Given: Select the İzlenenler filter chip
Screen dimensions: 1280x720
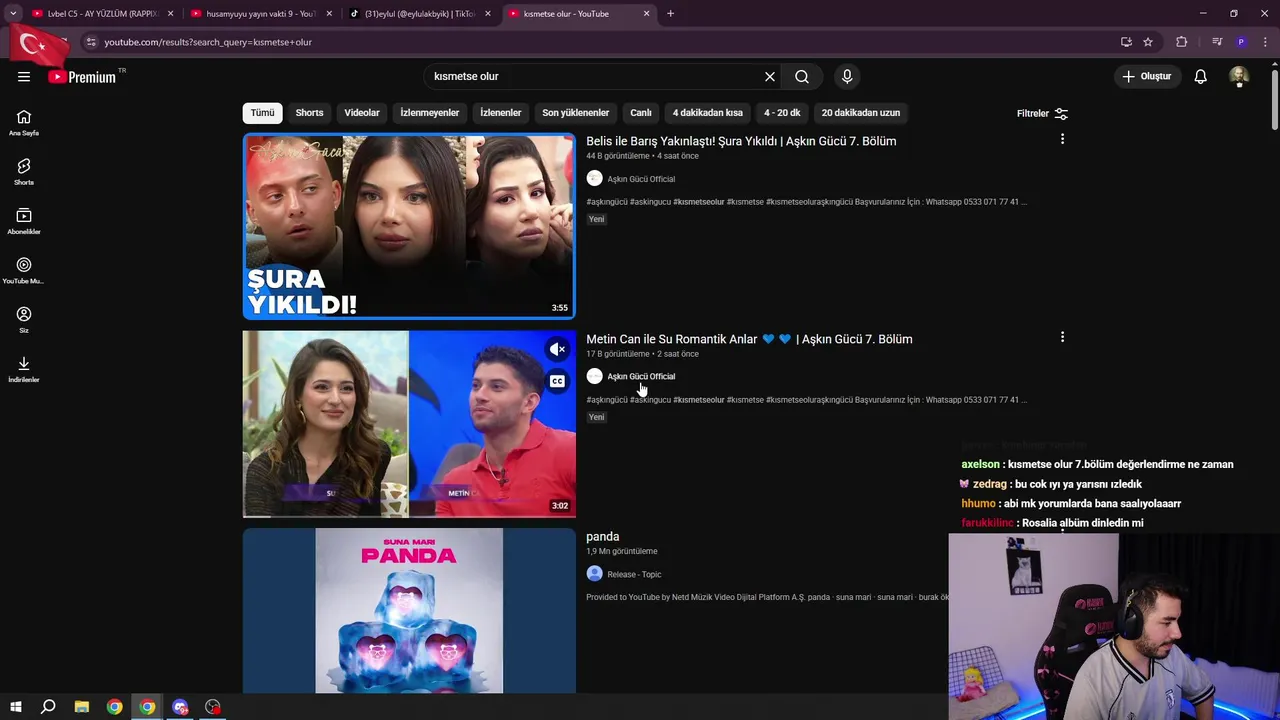Looking at the screenshot, I should (501, 113).
